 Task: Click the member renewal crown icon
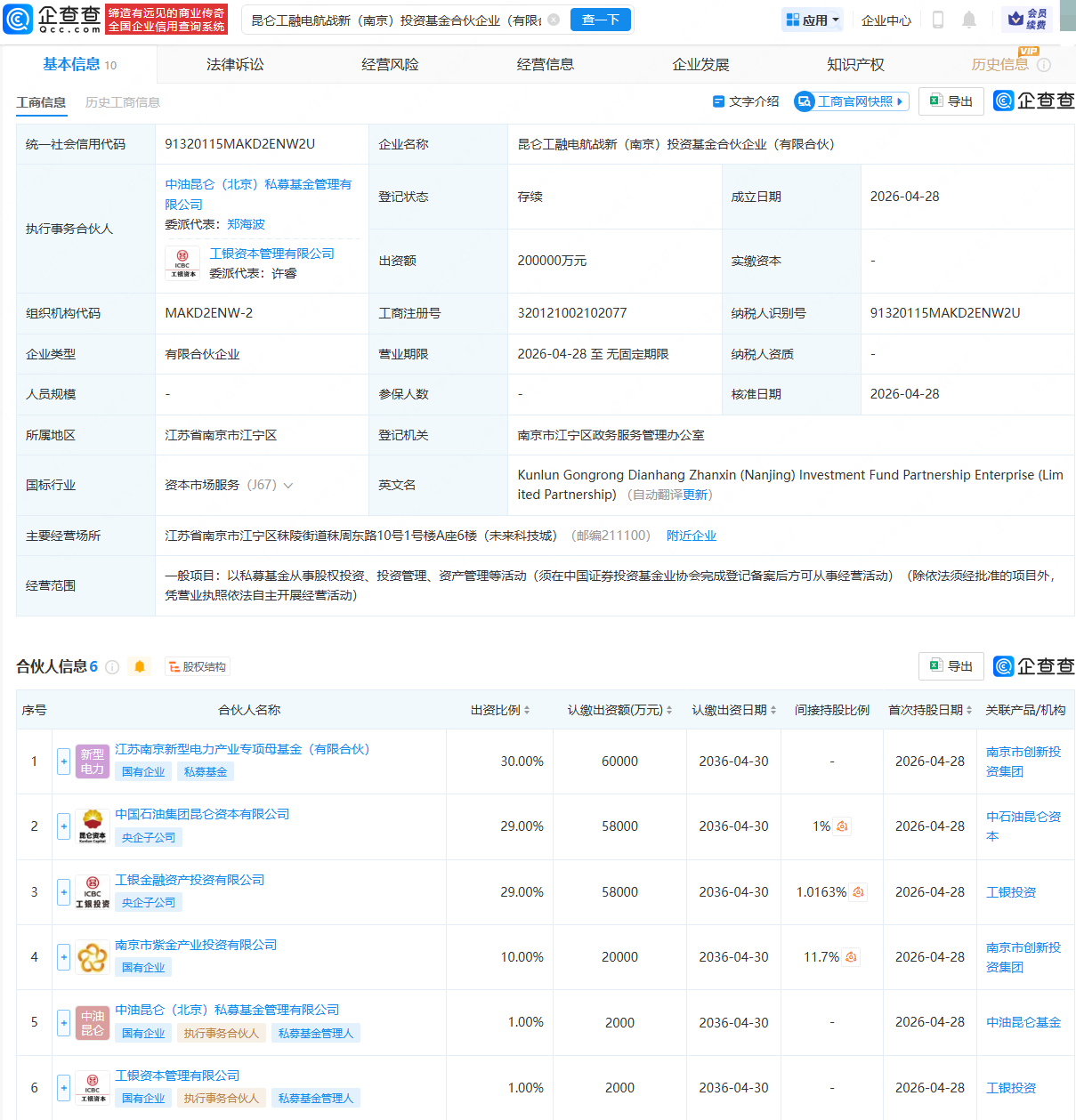1015,19
